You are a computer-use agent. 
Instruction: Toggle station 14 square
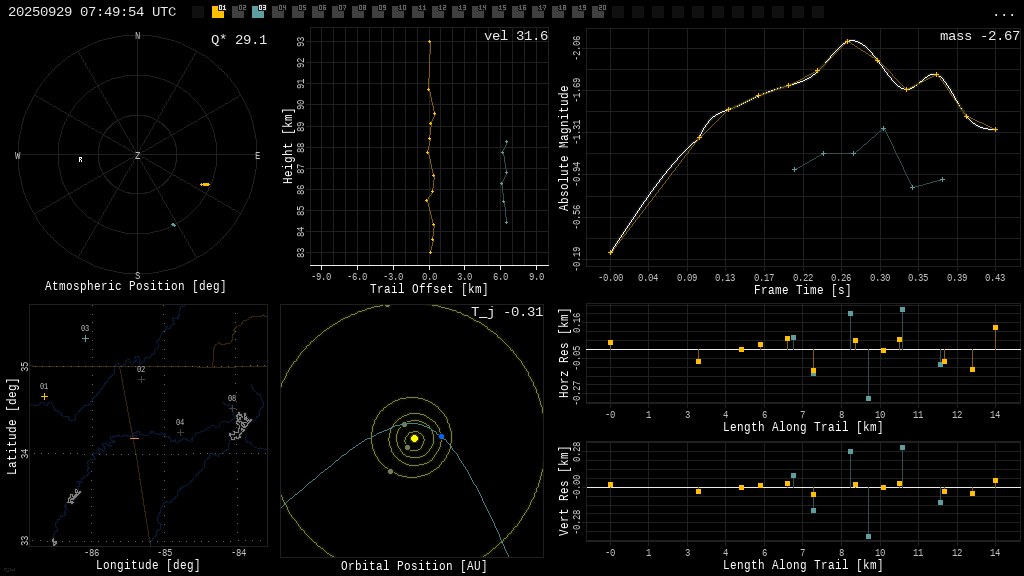point(478,12)
